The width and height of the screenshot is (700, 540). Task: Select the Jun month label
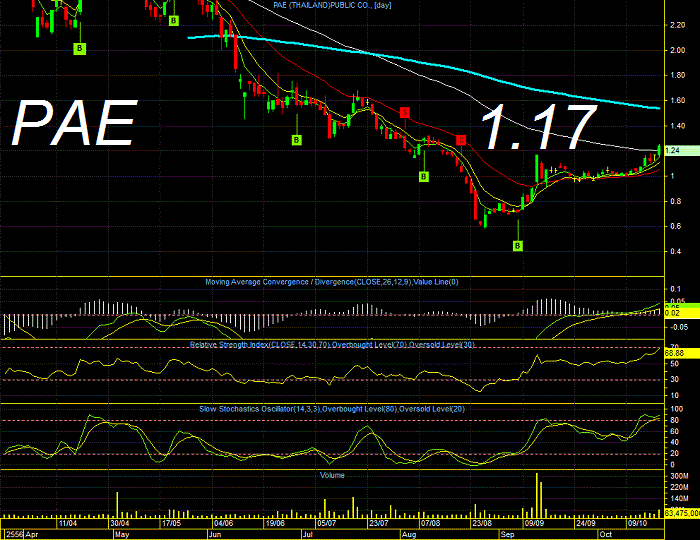pos(215,534)
